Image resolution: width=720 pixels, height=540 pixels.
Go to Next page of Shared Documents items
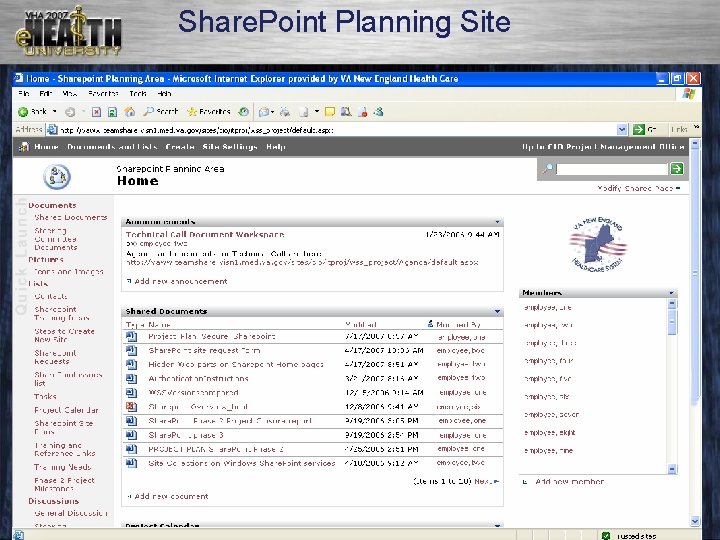486,482
